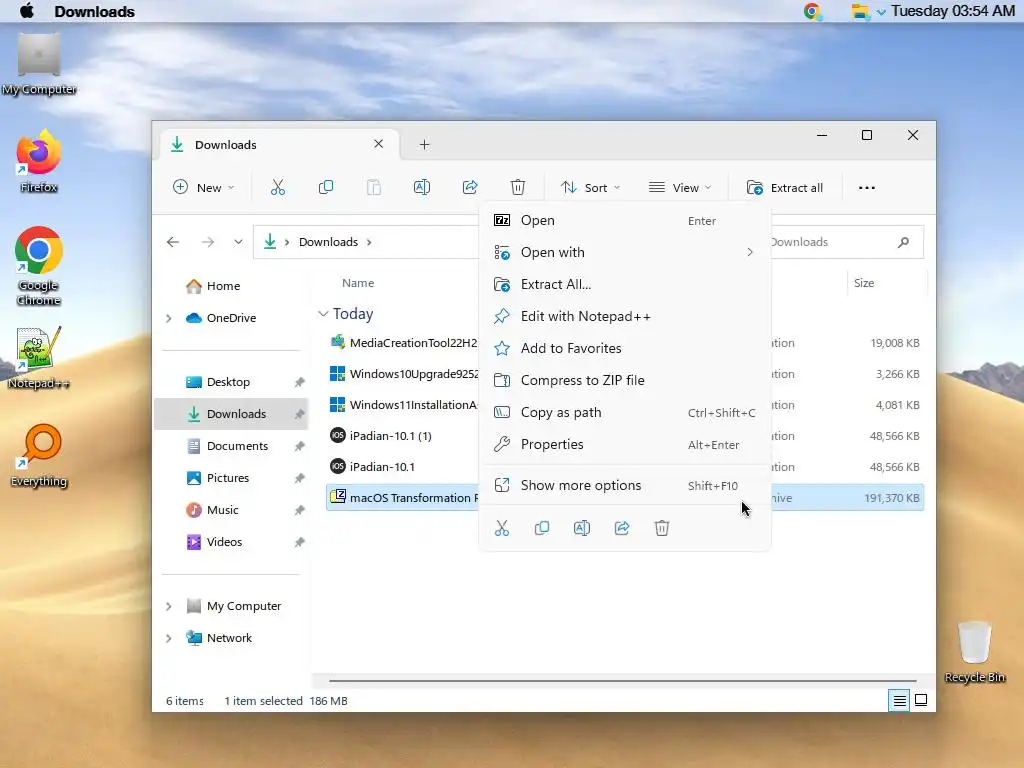This screenshot has height=768, width=1024.
Task: Open the recent locations chevron dropdown
Action: click(x=238, y=242)
